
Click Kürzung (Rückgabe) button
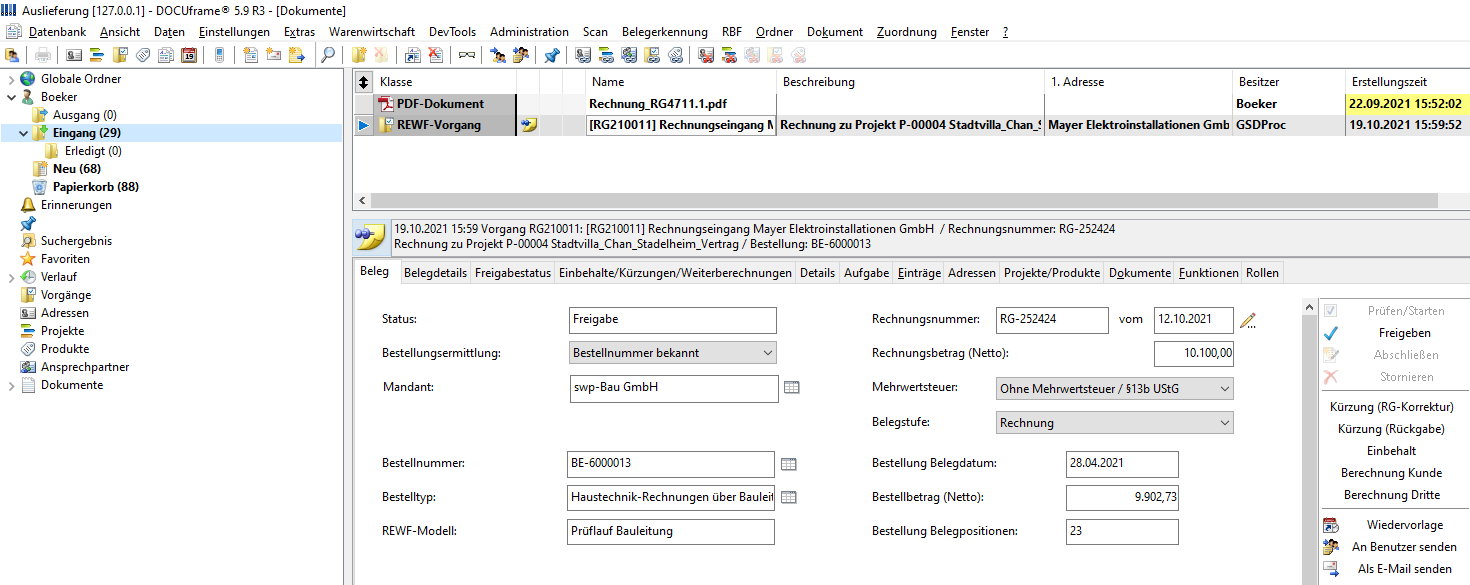[x=1391, y=429]
